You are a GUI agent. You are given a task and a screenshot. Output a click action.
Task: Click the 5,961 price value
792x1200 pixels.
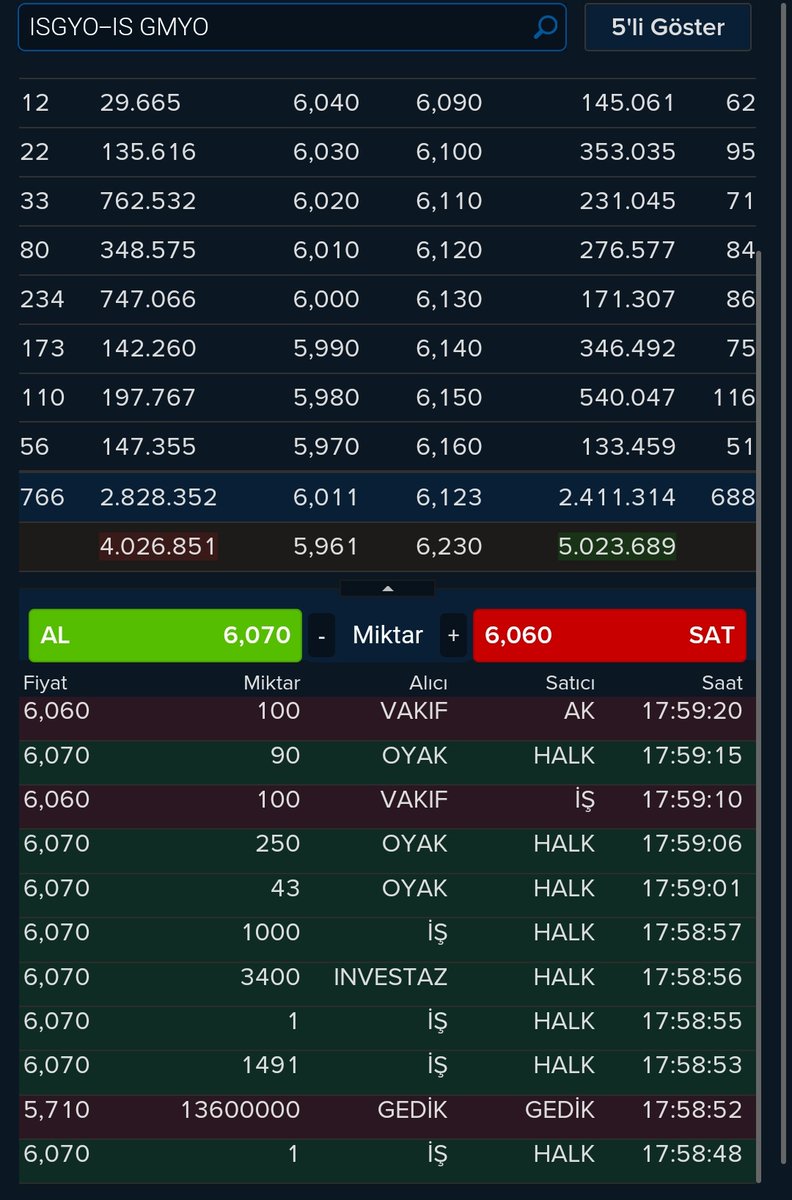click(326, 547)
